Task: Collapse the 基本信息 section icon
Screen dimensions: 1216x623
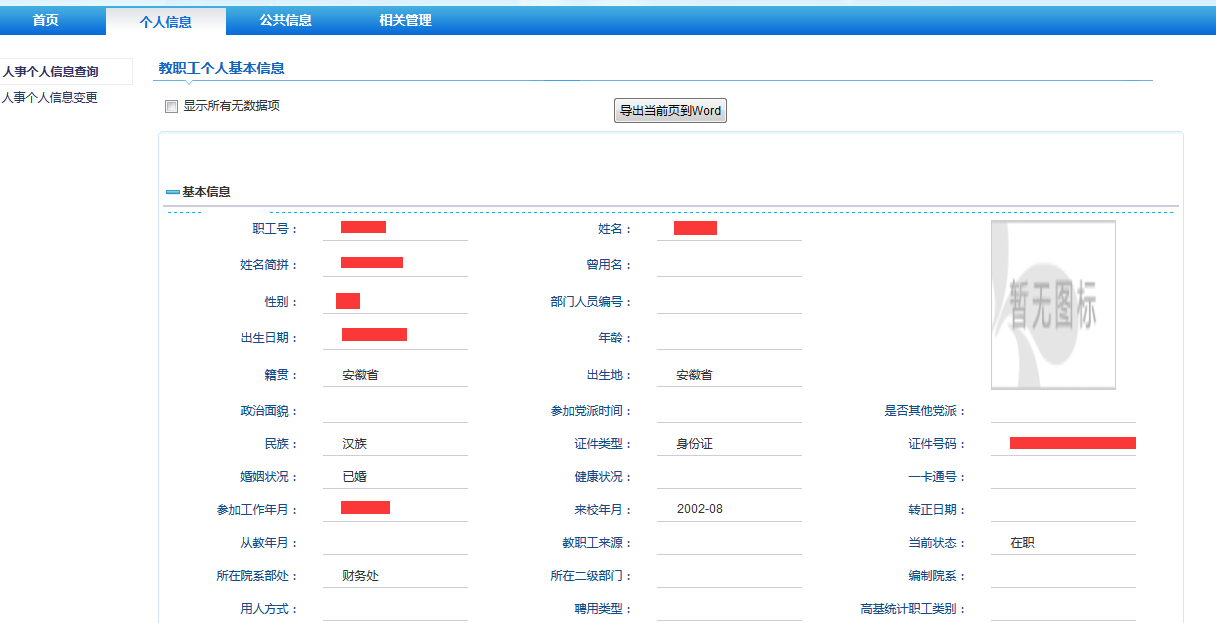Action: (x=172, y=192)
